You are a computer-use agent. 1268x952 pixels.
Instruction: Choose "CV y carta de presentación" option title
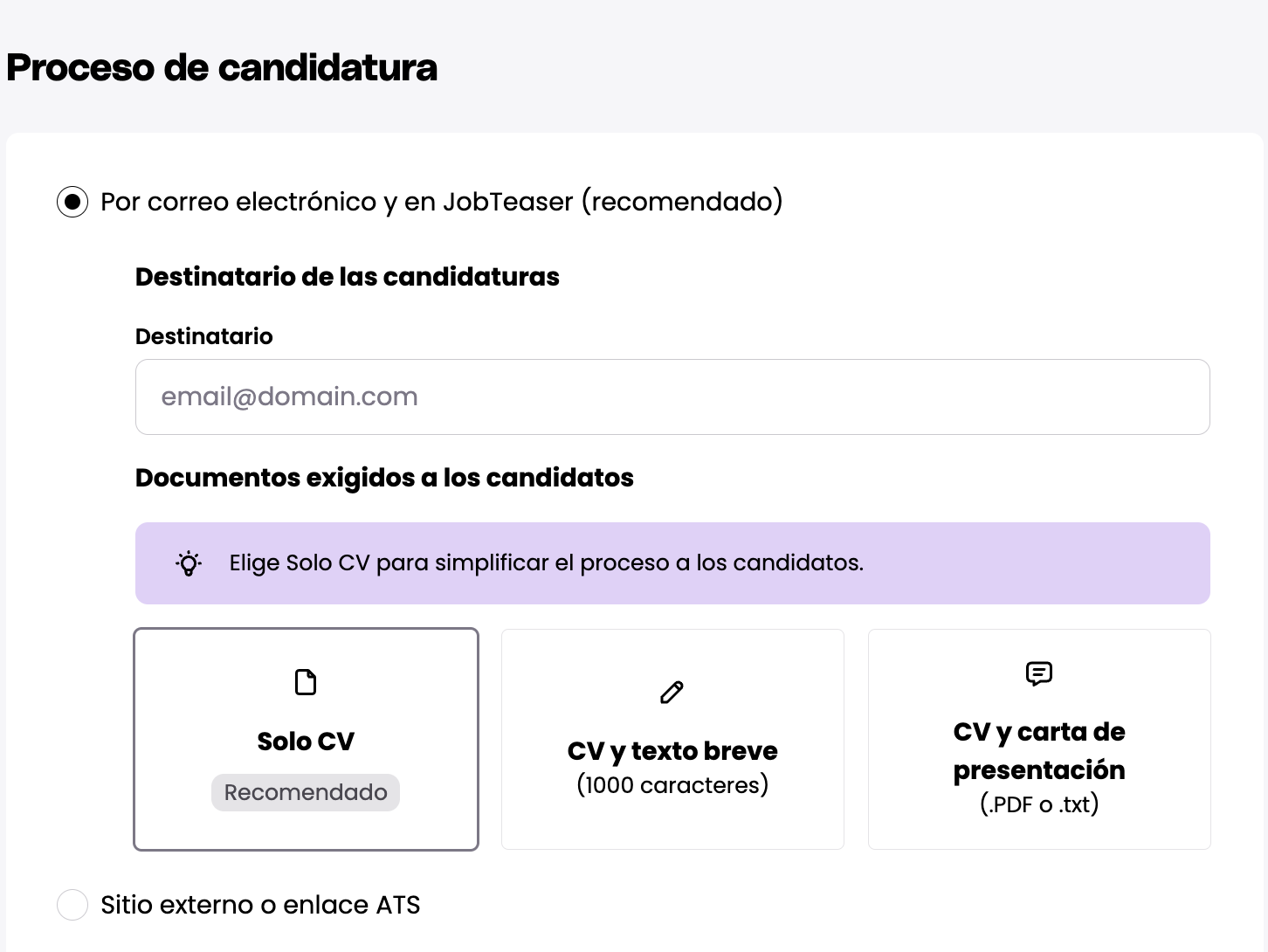[1039, 750]
